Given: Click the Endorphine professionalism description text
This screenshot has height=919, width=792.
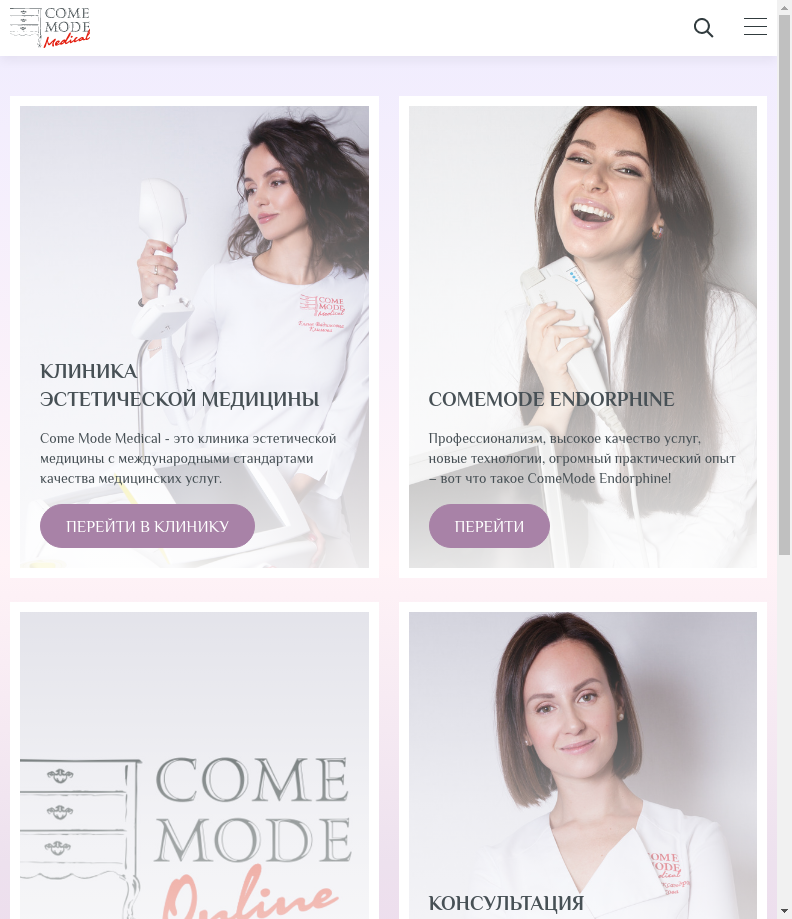Looking at the screenshot, I should click(x=582, y=458).
